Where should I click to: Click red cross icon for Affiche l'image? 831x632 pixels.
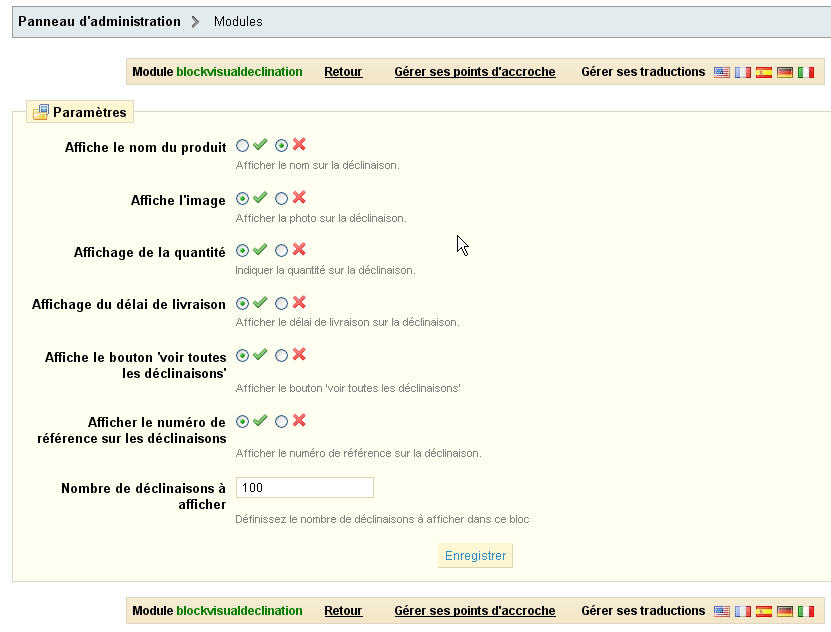click(x=299, y=198)
